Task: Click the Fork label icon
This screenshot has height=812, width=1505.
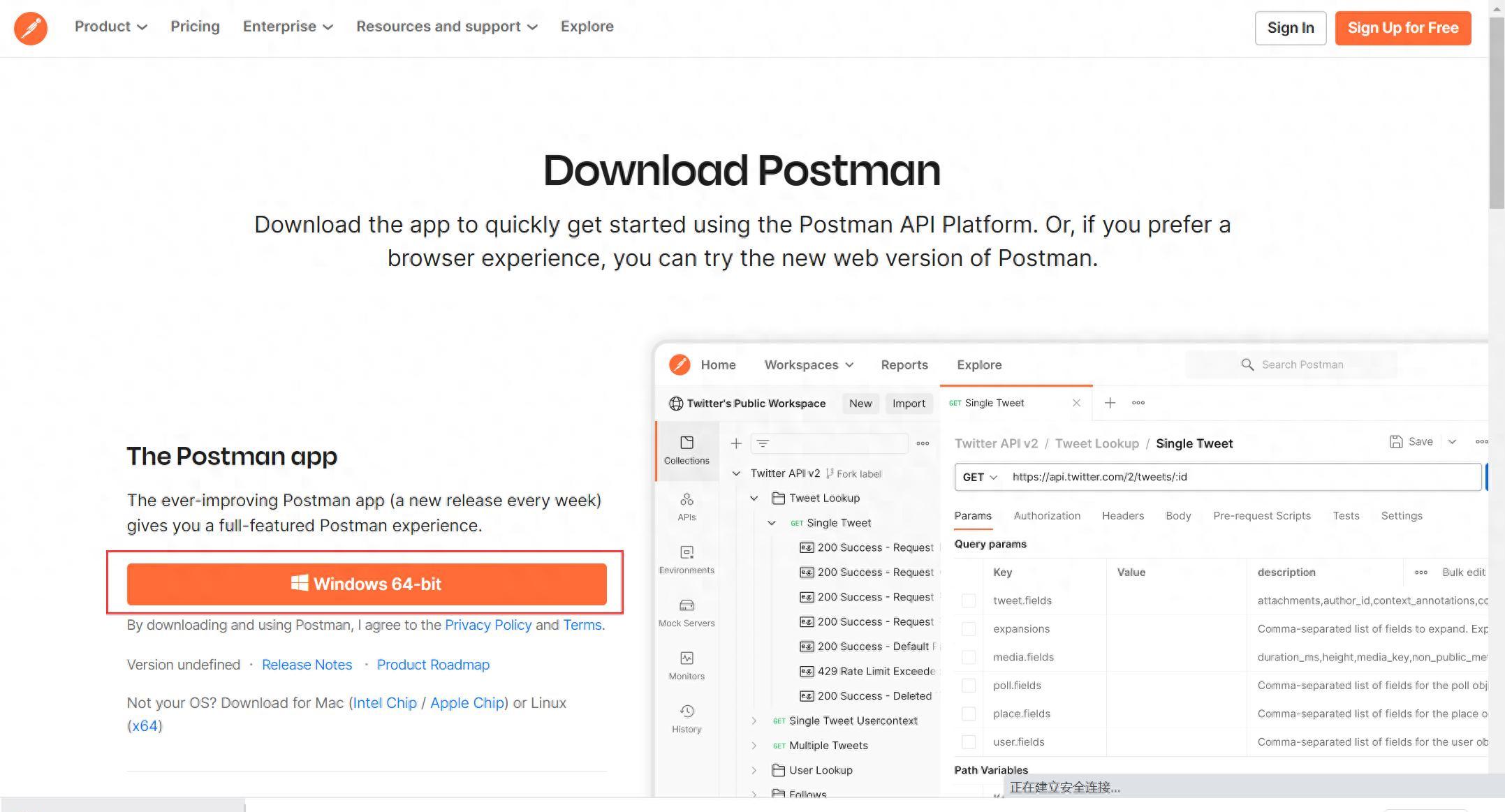Action: 830,473
